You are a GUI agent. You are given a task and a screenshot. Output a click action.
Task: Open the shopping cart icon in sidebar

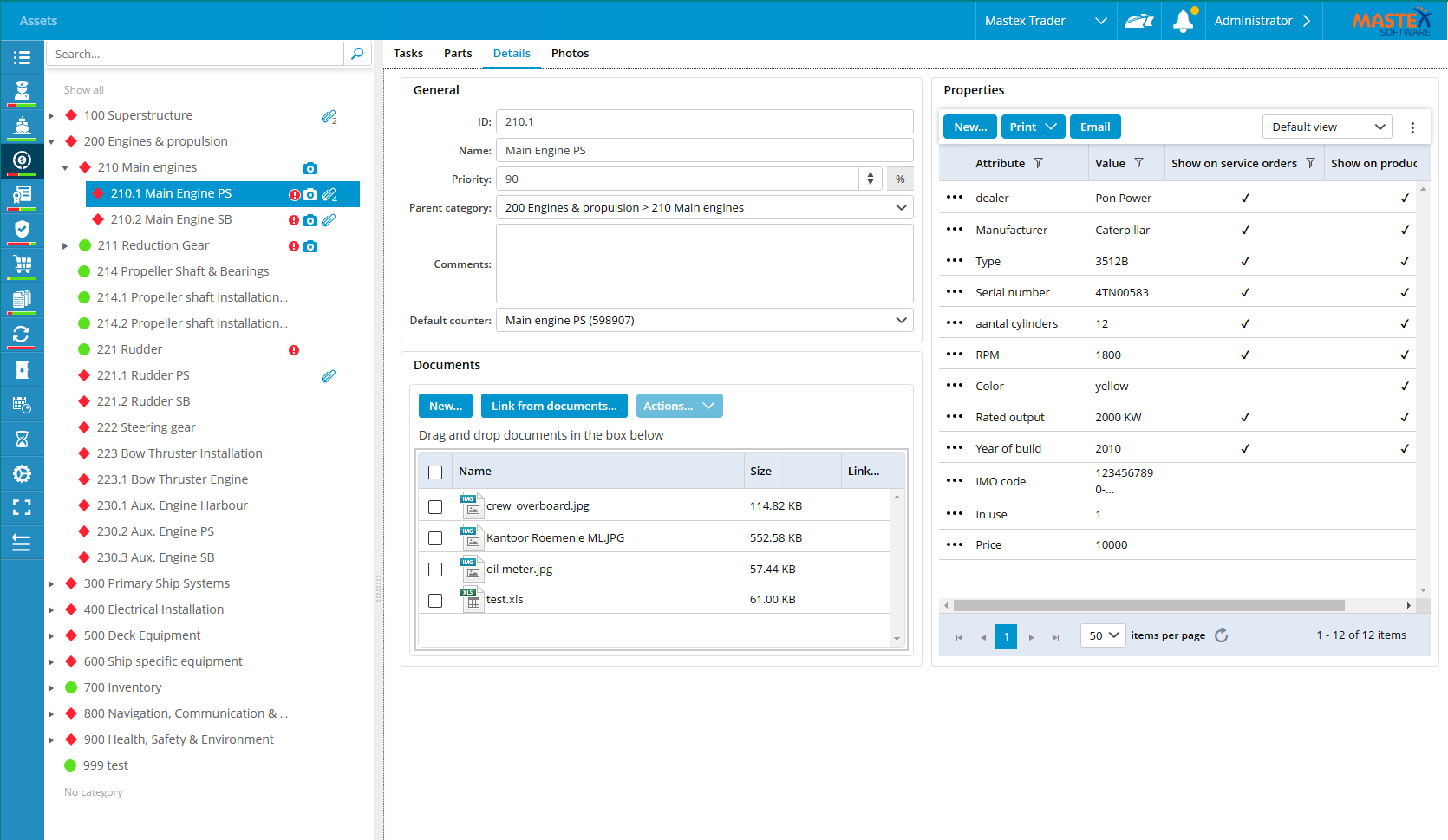coord(22,264)
